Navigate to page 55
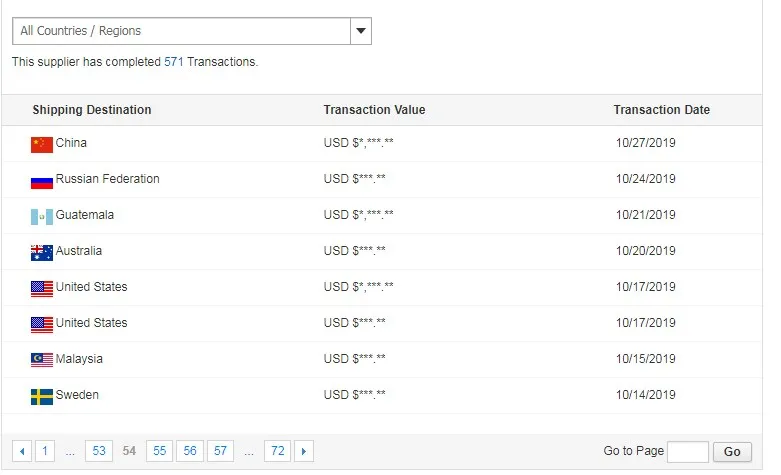The height and width of the screenshot is (475, 781). (159, 451)
